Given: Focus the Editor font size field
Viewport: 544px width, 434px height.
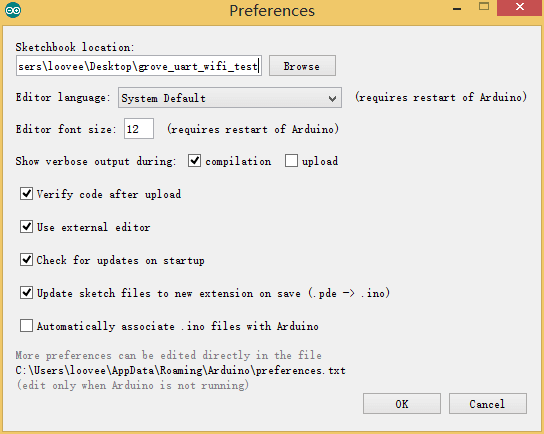Looking at the screenshot, I should tap(139, 129).
